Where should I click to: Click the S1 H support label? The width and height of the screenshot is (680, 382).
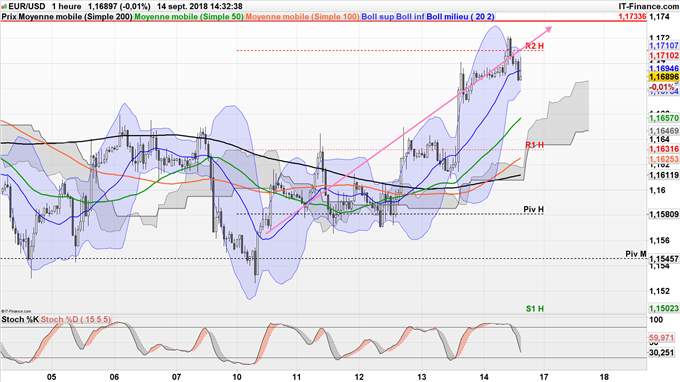535,309
